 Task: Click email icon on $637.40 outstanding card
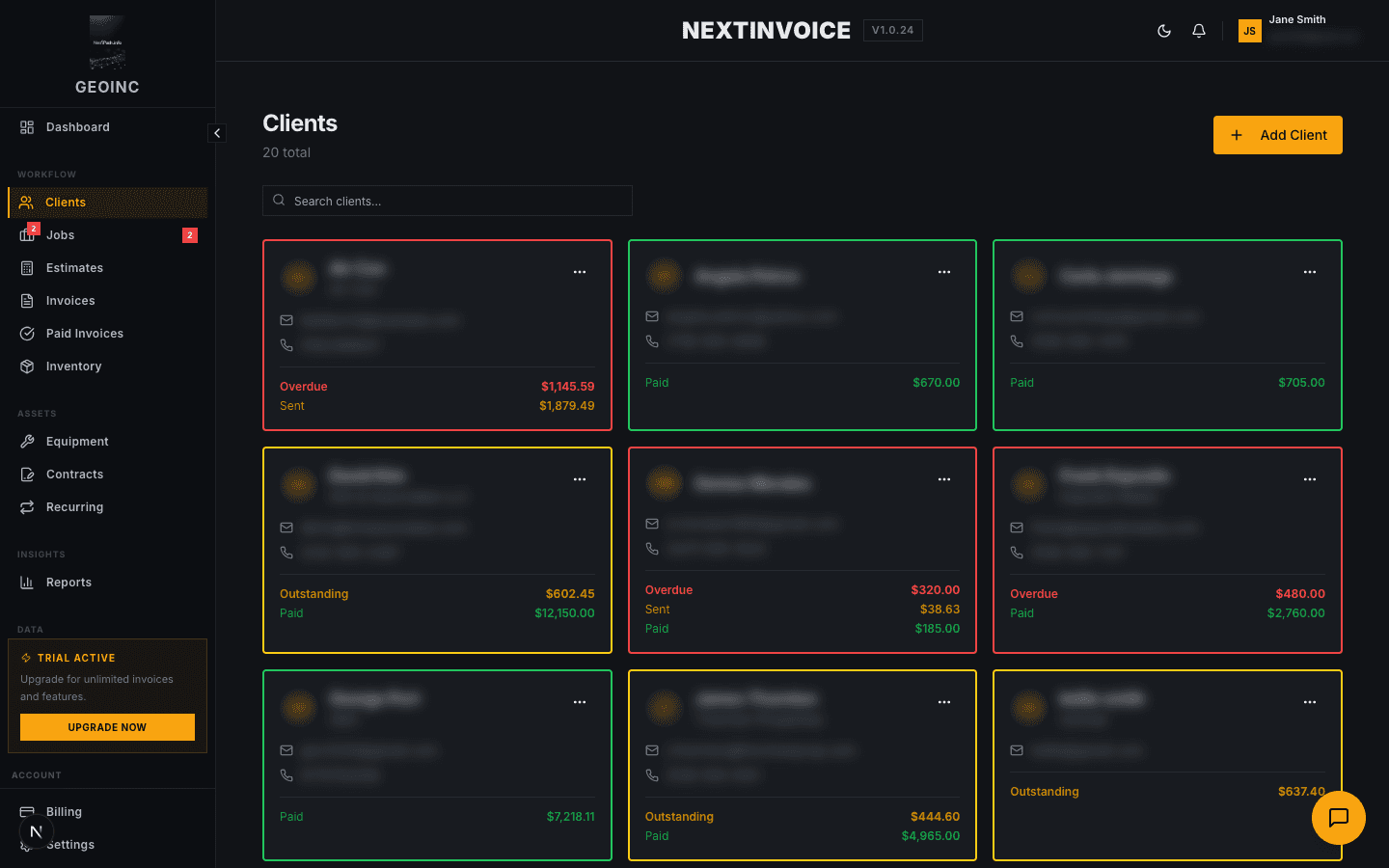point(1017,750)
